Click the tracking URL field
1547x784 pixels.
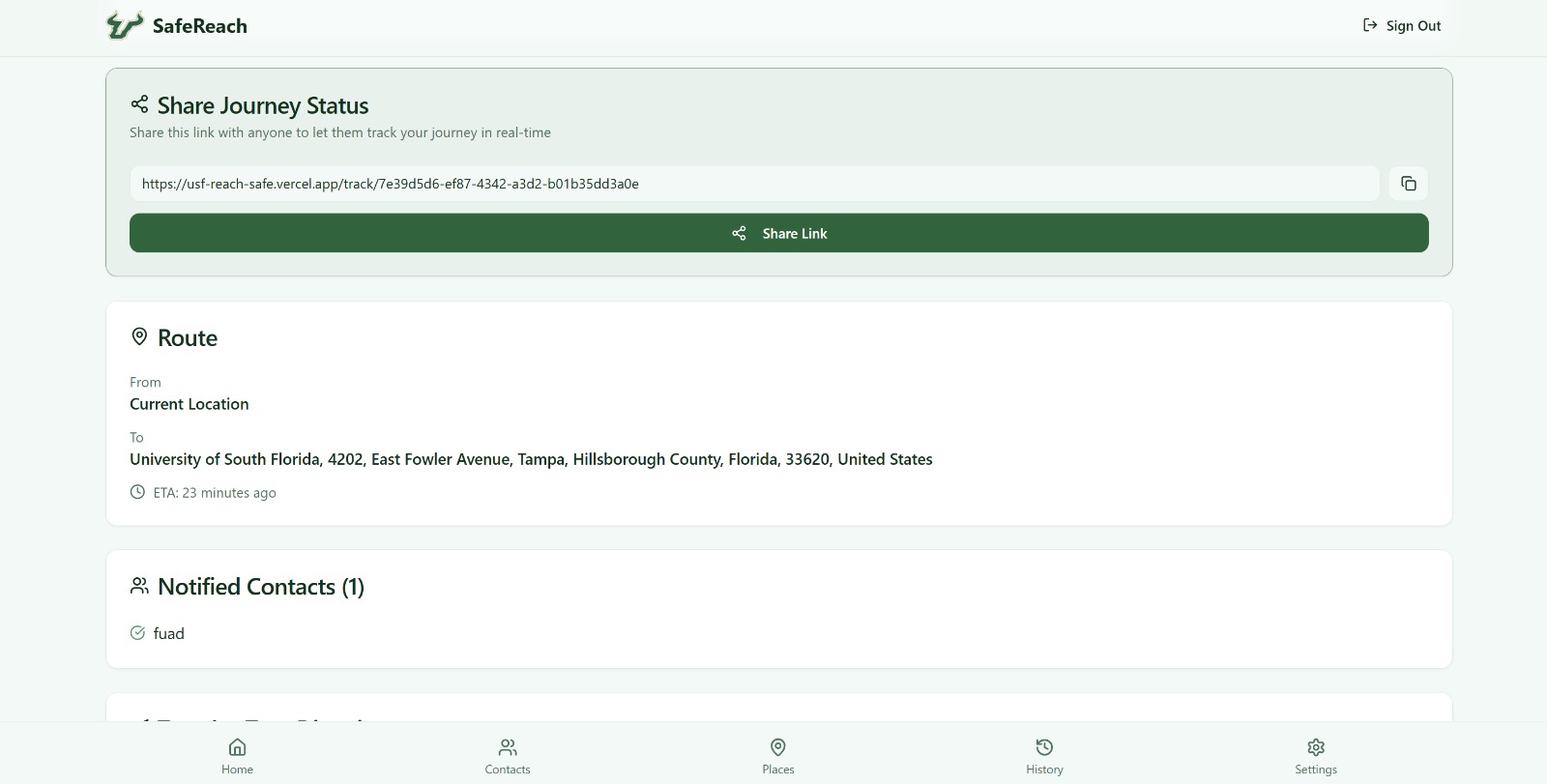[x=754, y=184]
